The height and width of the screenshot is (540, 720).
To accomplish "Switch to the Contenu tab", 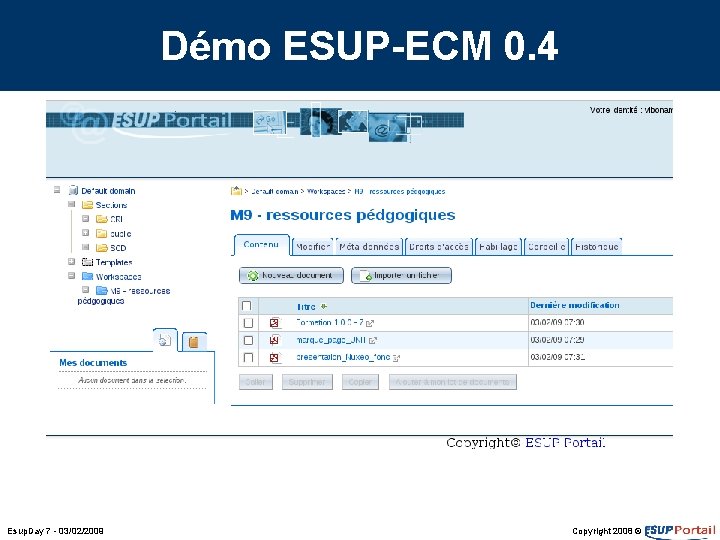I will click(261, 245).
